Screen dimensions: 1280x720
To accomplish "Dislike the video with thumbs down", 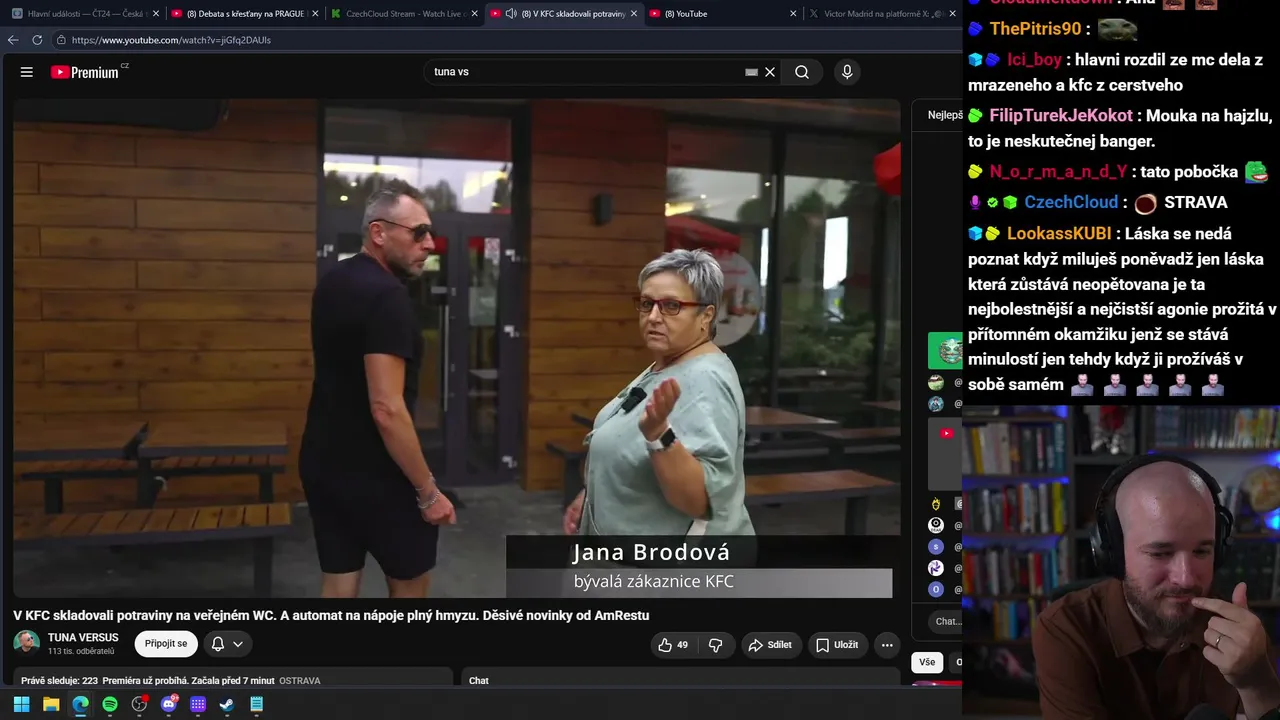I will [x=716, y=645].
